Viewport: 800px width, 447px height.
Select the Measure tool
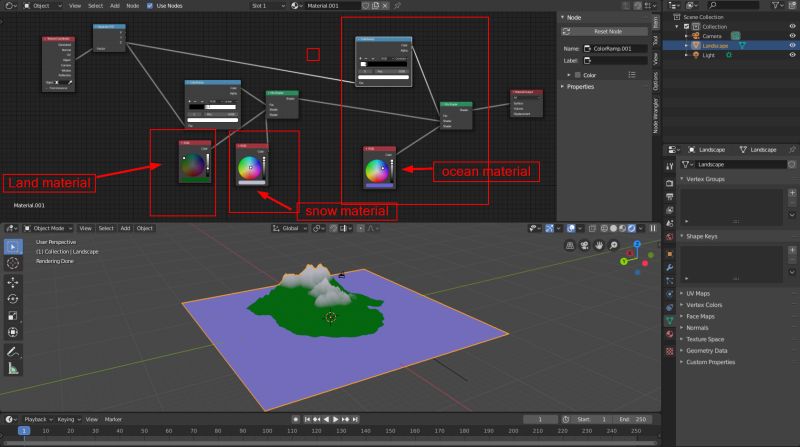[13, 368]
